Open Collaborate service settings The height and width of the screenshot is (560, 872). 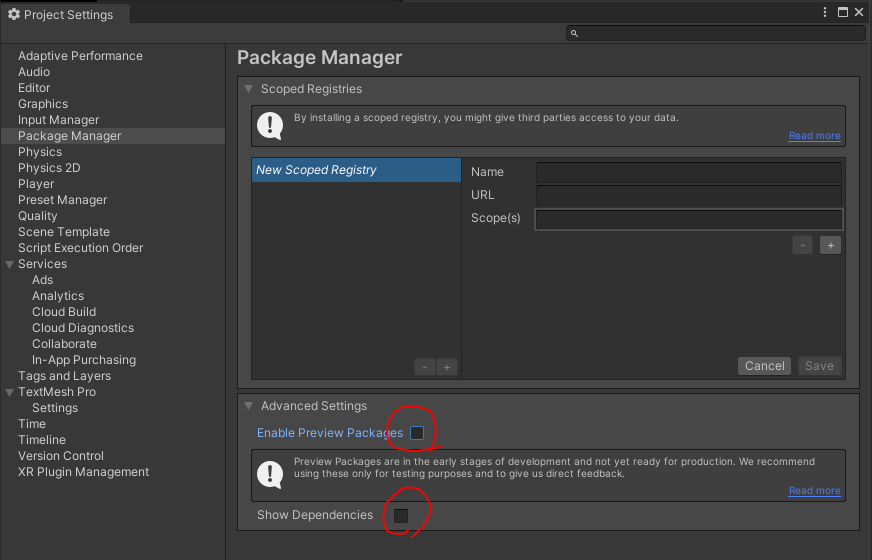pyautogui.click(x=65, y=344)
